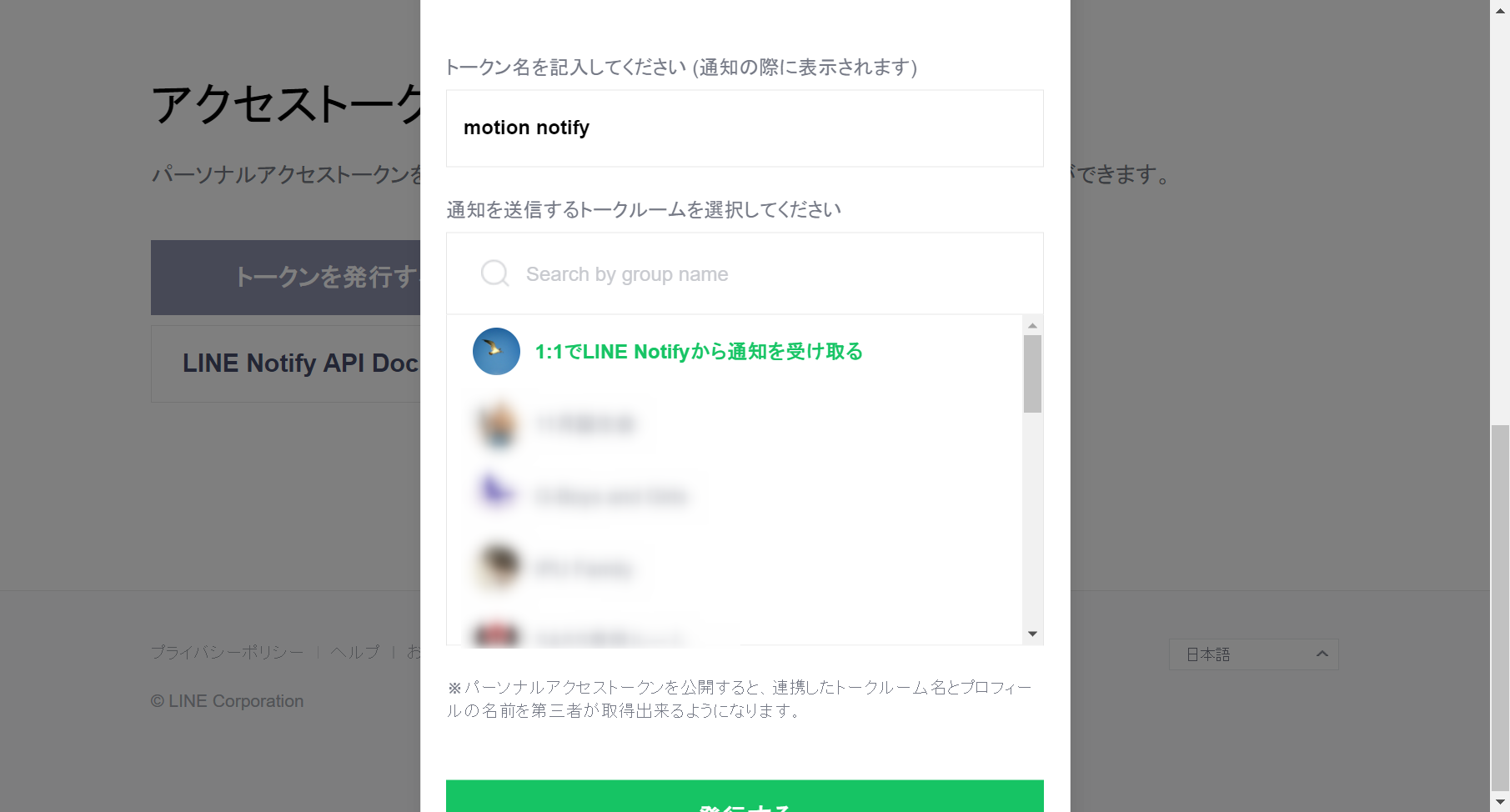Select '1:1でLINE Notifyから通知を受け取る' option

[699, 352]
